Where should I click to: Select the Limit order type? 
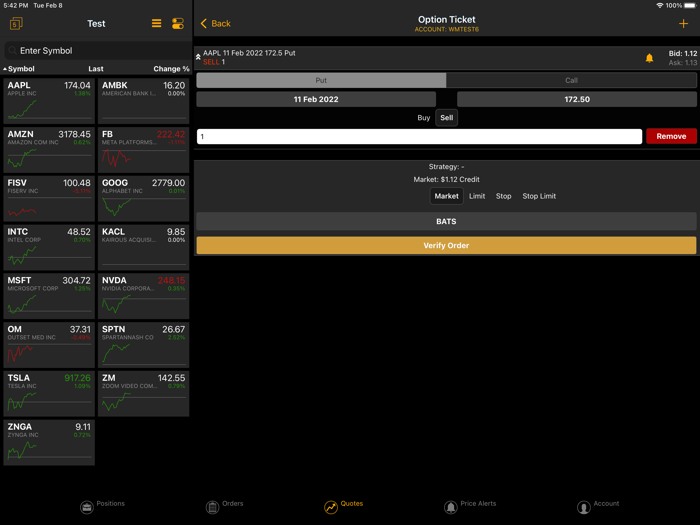[x=477, y=196]
